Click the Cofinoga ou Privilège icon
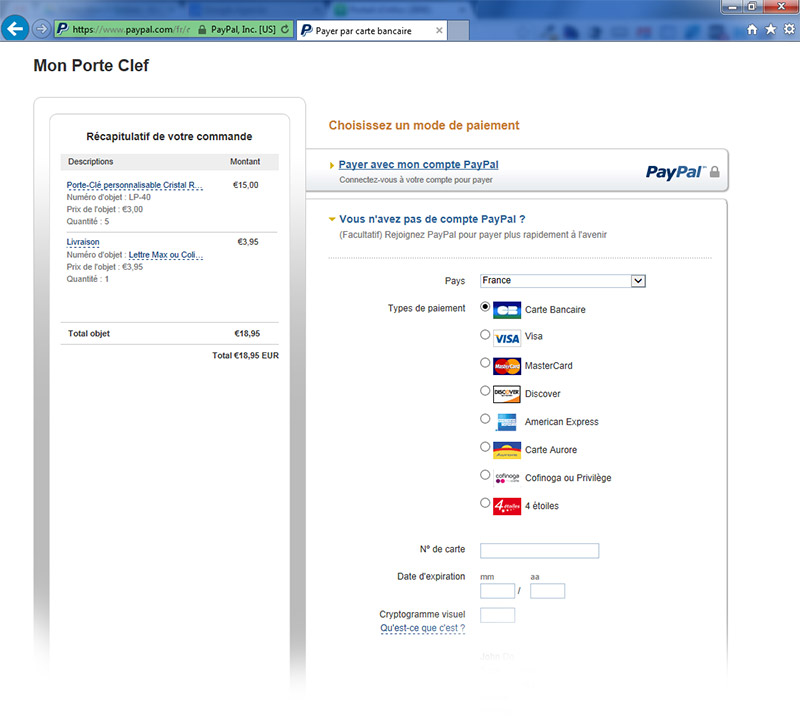The width and height of the screenshot is (800, 716). click(x=506, y=478)
